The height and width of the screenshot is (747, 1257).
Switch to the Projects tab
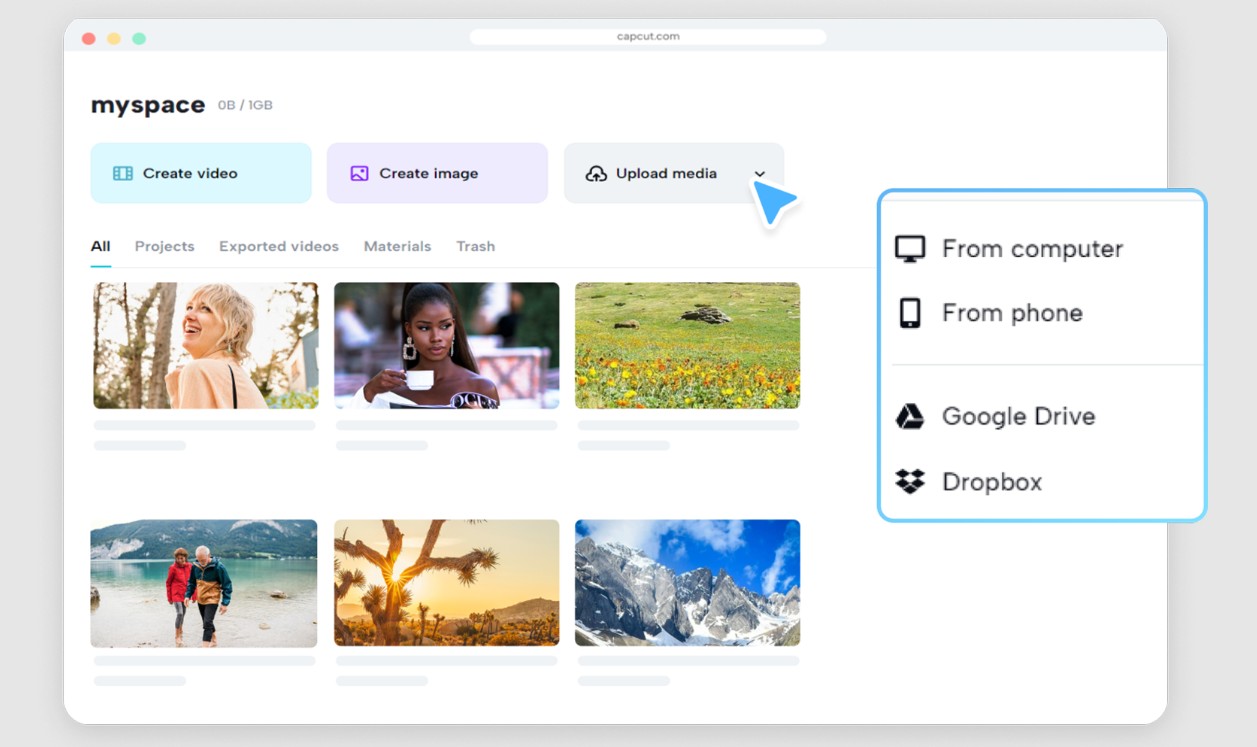pos(165,246)
